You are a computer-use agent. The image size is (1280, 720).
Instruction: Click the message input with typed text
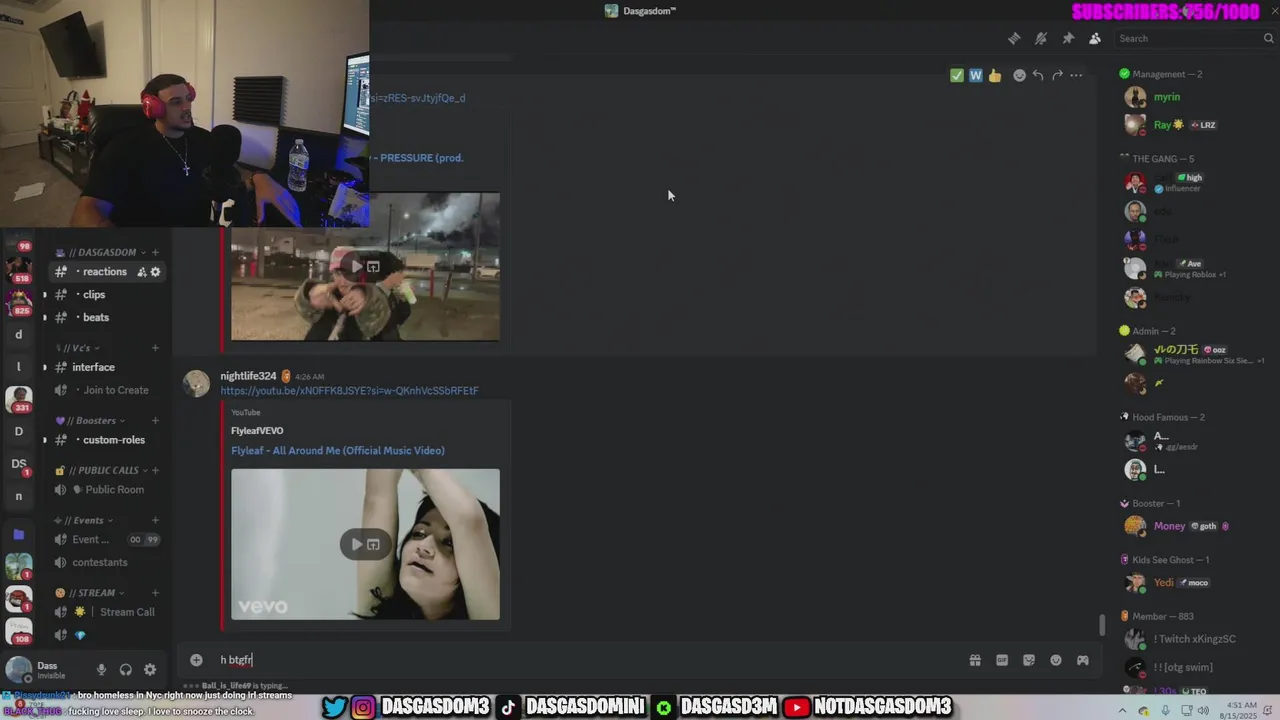tap(590, 660)
